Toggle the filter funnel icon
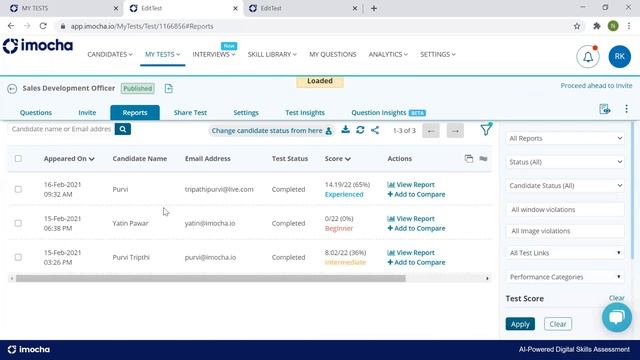640x360 pixels. (x=486, y=130)
